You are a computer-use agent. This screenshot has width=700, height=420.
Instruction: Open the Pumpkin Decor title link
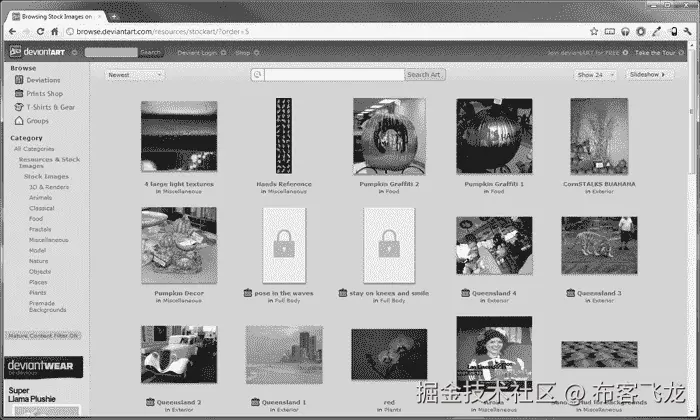point(179,293)
